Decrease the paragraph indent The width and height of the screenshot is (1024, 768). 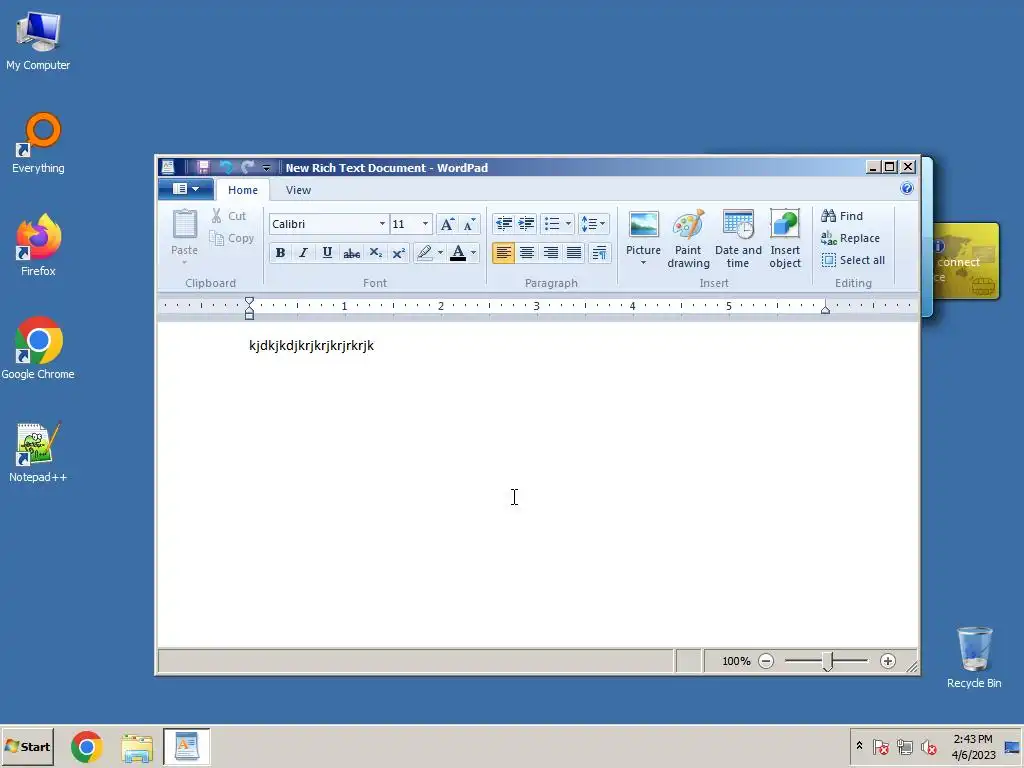(x=504, y=224)
